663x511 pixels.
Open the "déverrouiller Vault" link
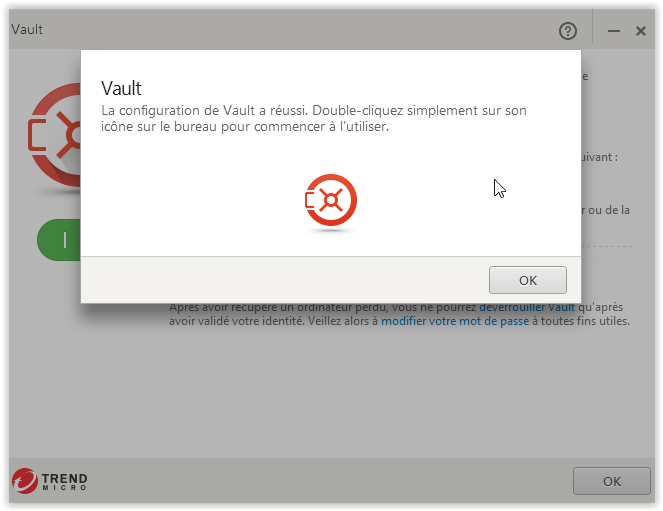tap(527, 307)
